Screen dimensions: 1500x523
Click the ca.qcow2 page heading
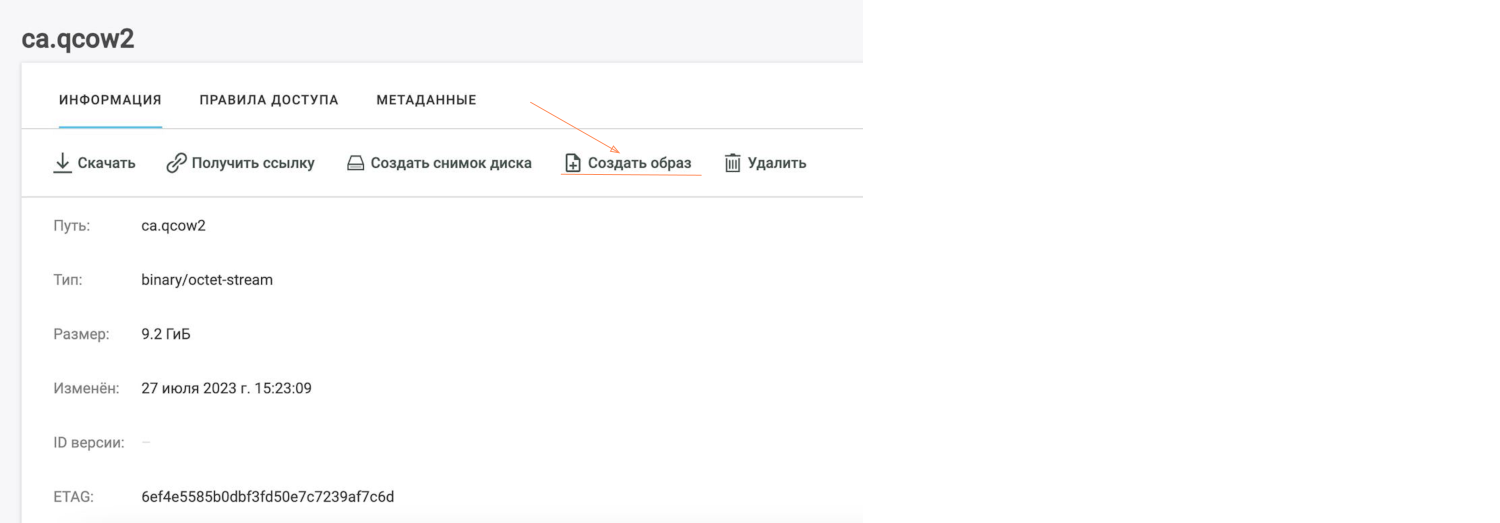coord(77,39)
